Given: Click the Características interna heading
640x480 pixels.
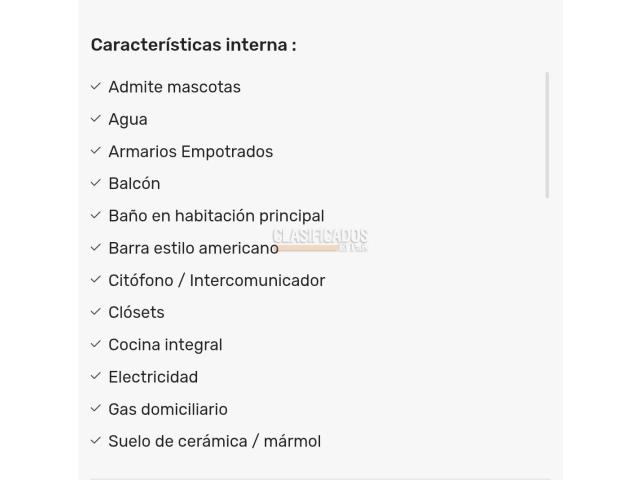Looking at the screenshot, I should (193, 45).
